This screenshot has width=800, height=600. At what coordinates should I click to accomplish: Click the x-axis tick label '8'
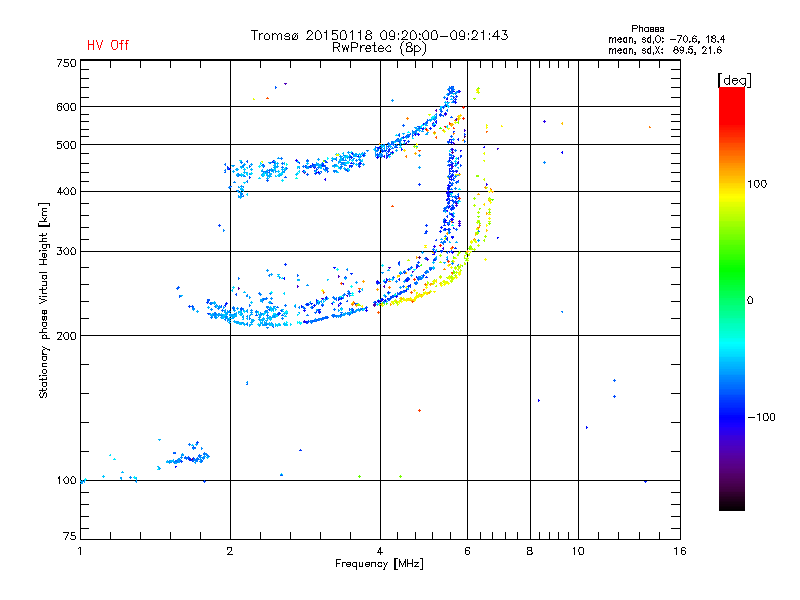530,551
